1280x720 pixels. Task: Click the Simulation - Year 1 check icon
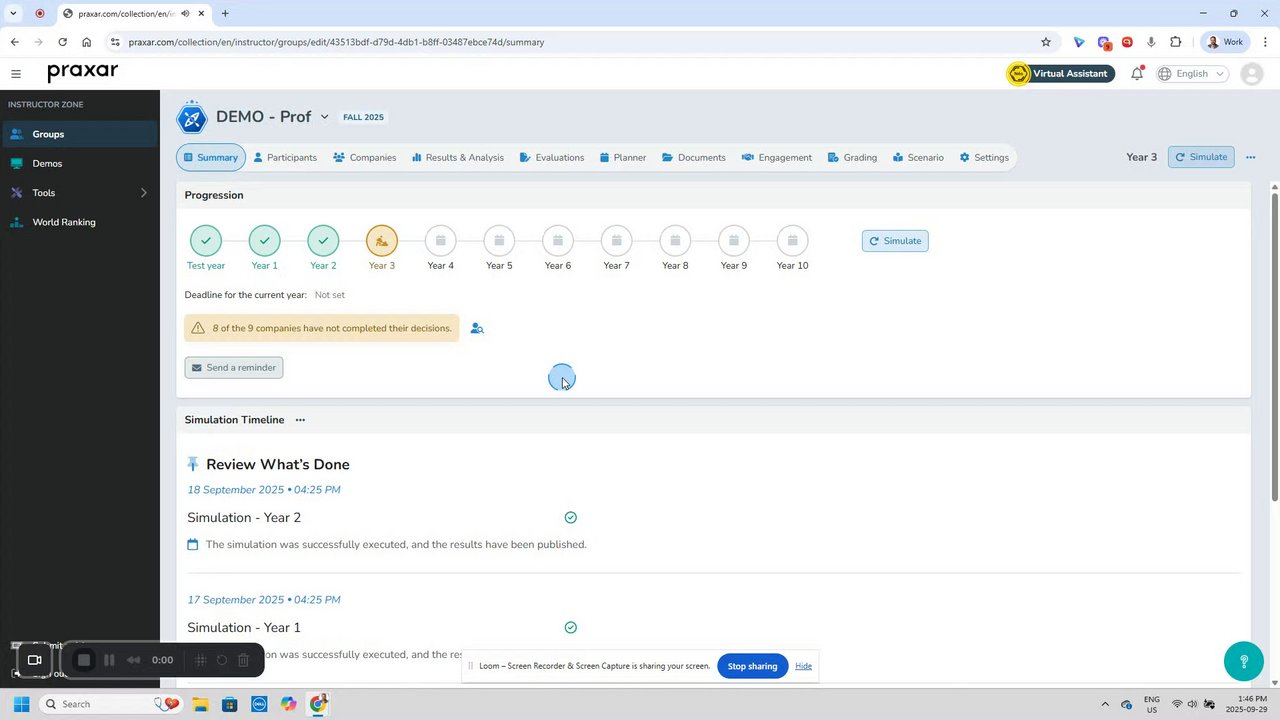570,628
